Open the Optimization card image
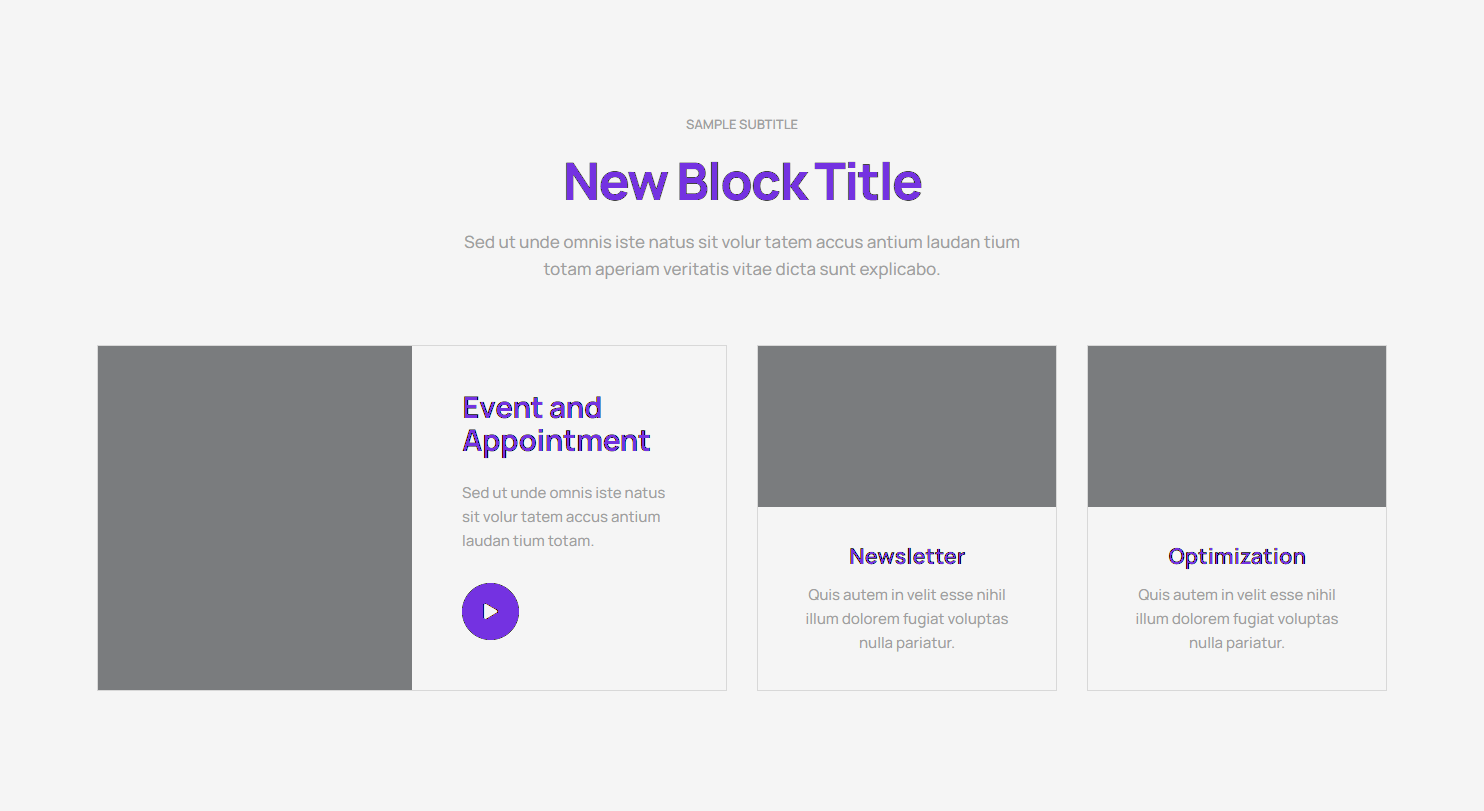 point(1236,426)
